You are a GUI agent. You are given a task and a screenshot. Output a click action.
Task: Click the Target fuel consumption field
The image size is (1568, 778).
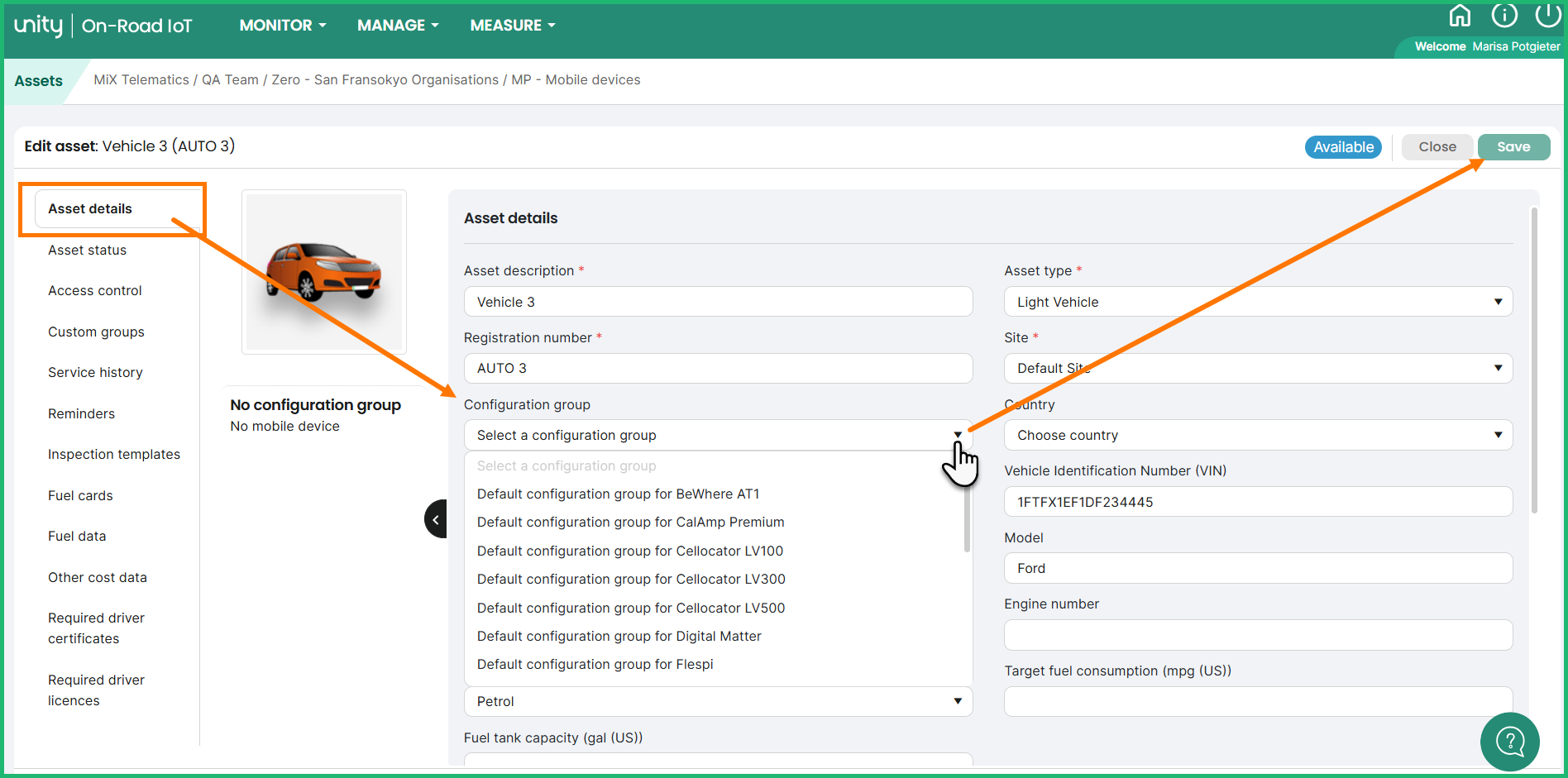click(x=1258, y=701)
